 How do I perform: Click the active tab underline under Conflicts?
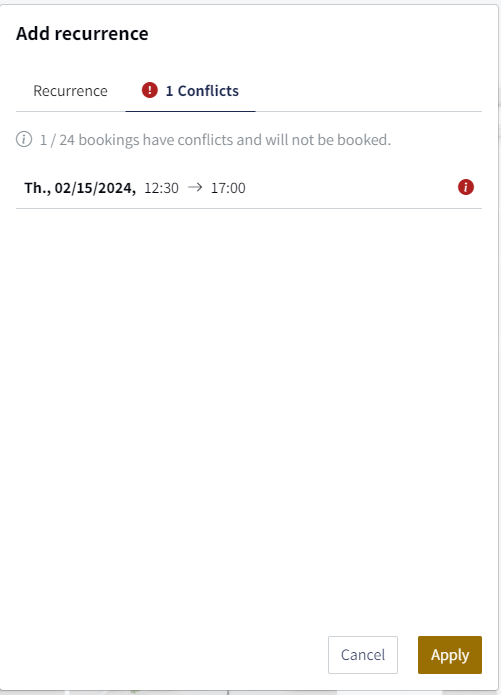(190, 111)
